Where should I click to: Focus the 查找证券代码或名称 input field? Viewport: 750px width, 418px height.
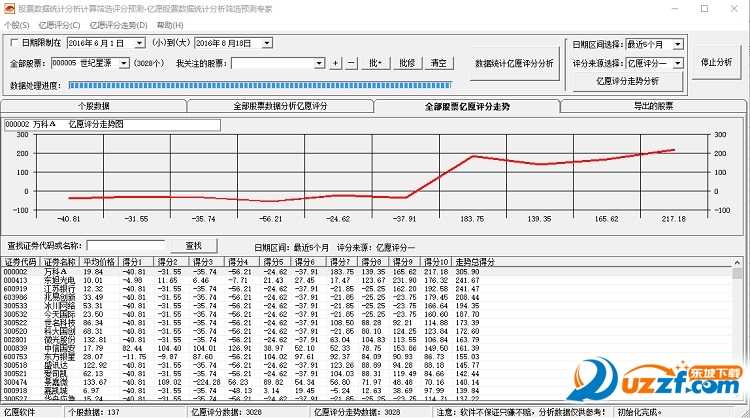click(126, 246)
